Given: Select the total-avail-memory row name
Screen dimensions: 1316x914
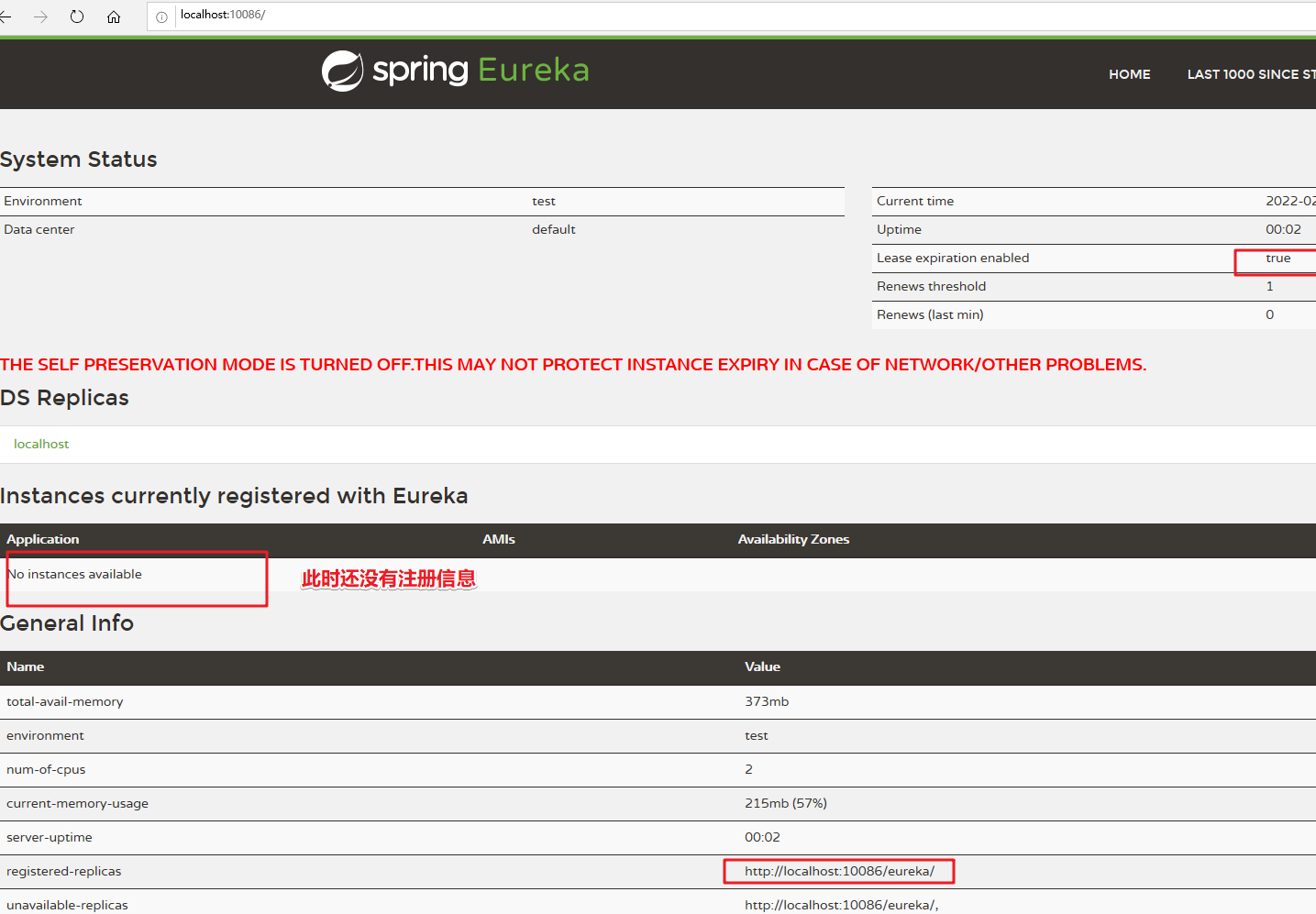Looking at the screenshot, I should point(65,701).
